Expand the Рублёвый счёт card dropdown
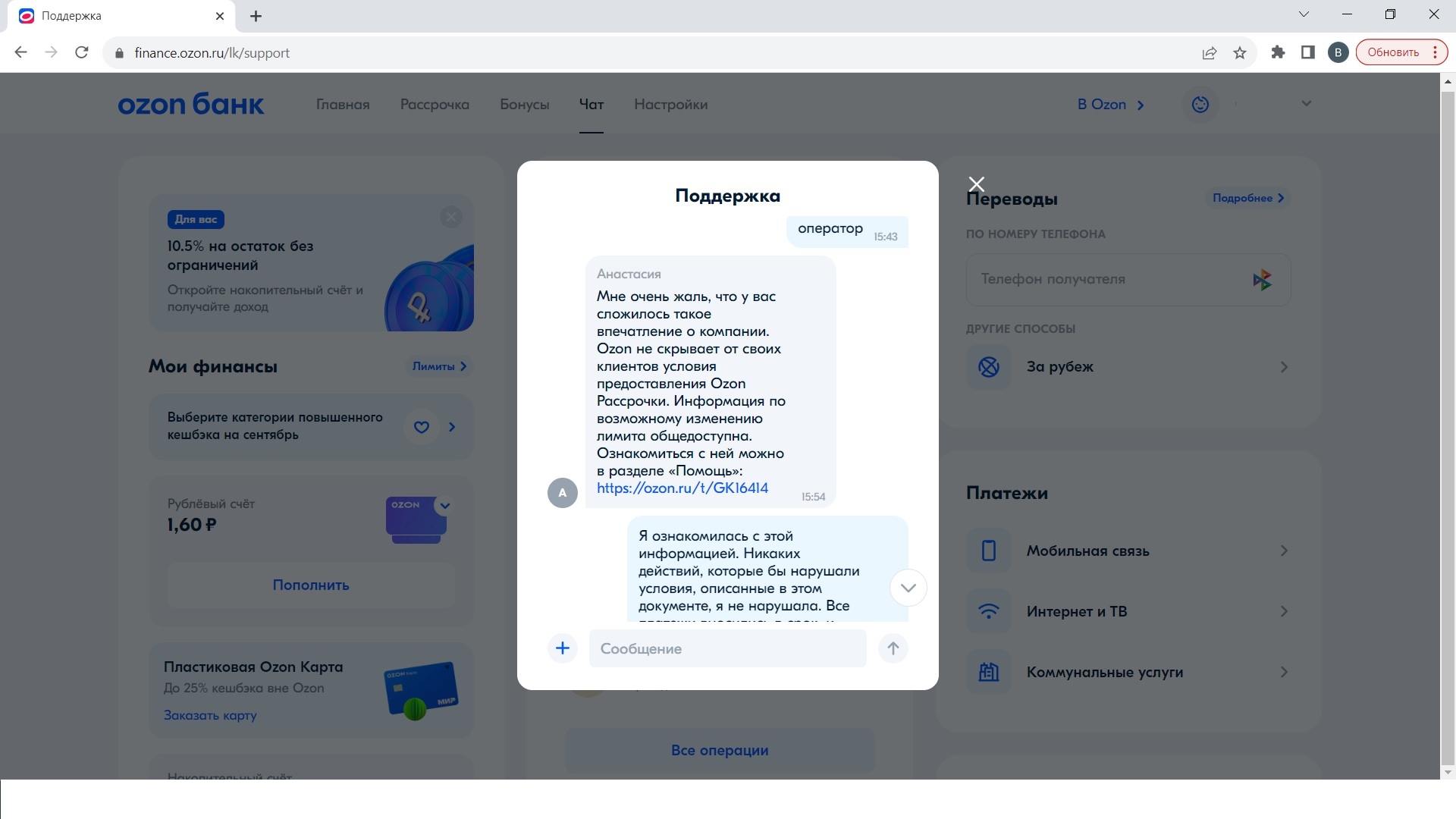Image resolution: width=1456 pixels, height=819 pixels. coord(445,506)
